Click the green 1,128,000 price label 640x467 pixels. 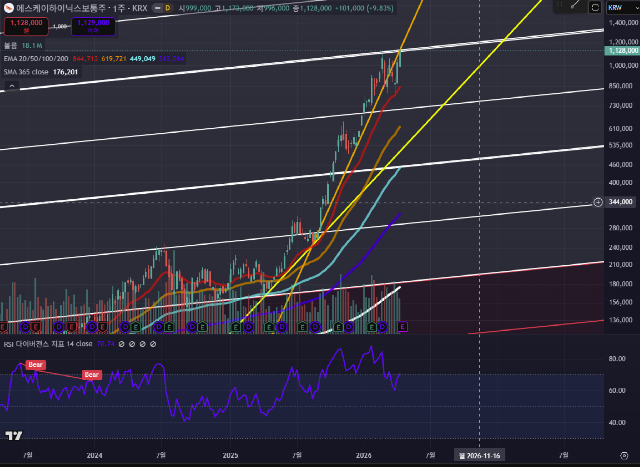pos(622,51)
